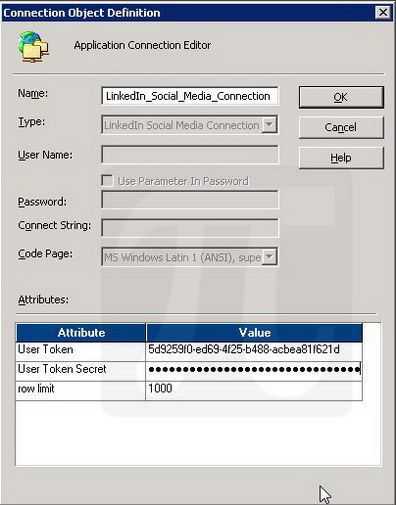
Task: Select the User Token value cell
Action: (254, 351)
